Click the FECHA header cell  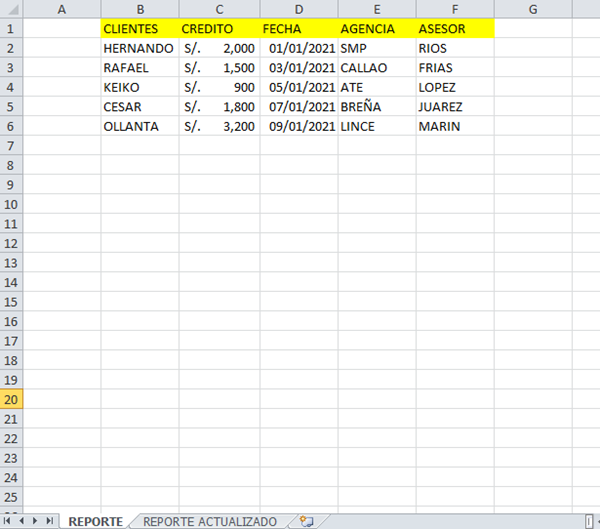tap(299, 28)
